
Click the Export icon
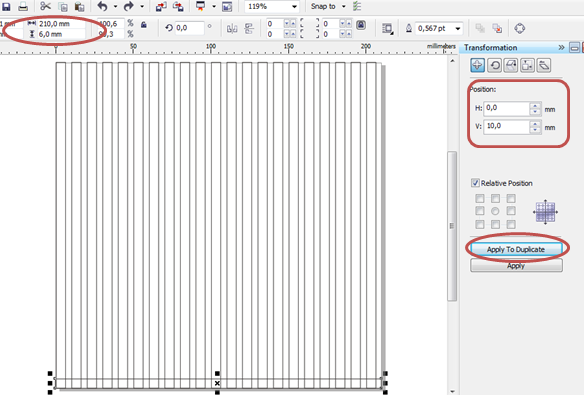[x=178, y=6]
